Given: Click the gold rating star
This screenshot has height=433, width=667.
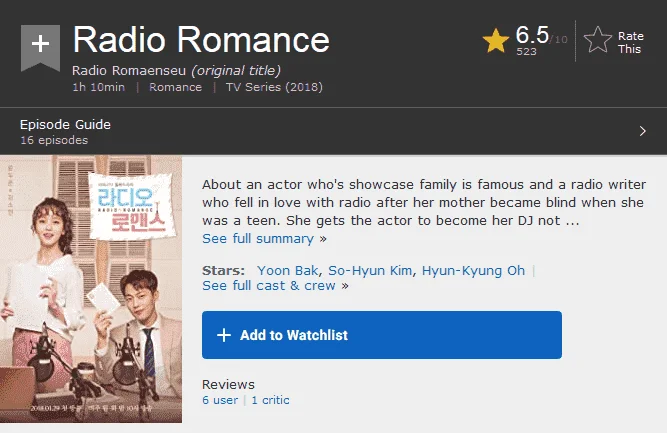Looking at the screenshot, I should click(496, 41).
